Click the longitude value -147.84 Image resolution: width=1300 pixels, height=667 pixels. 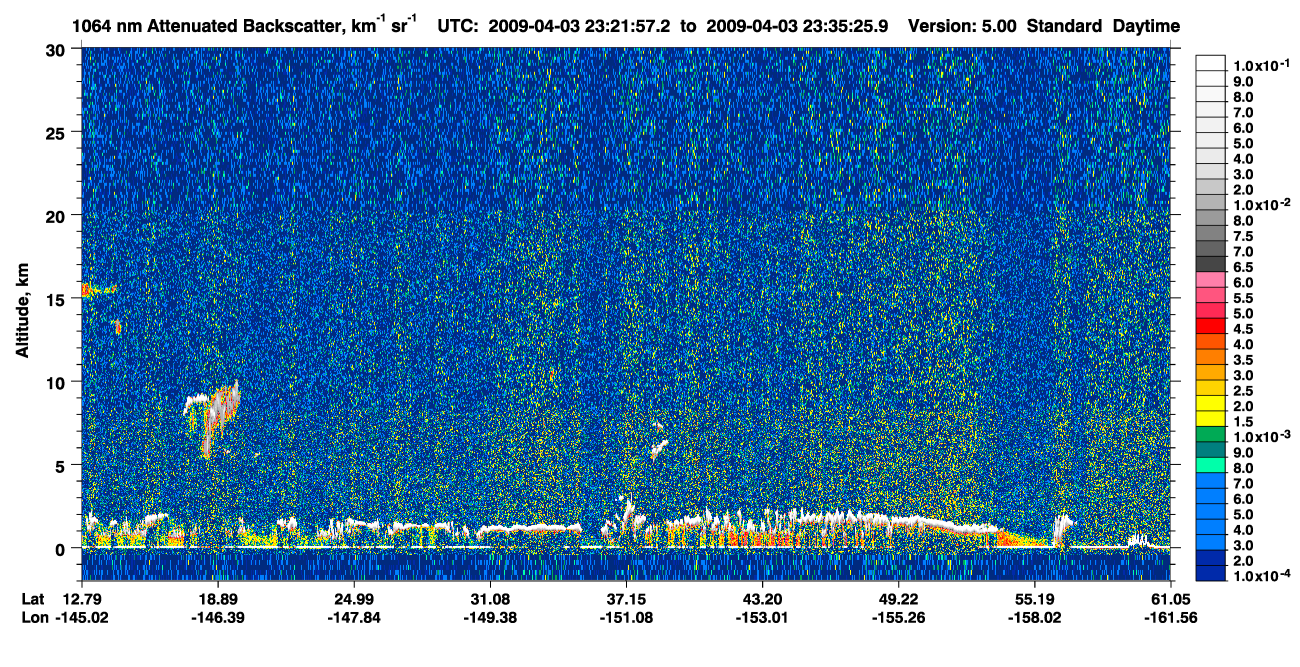354,618
